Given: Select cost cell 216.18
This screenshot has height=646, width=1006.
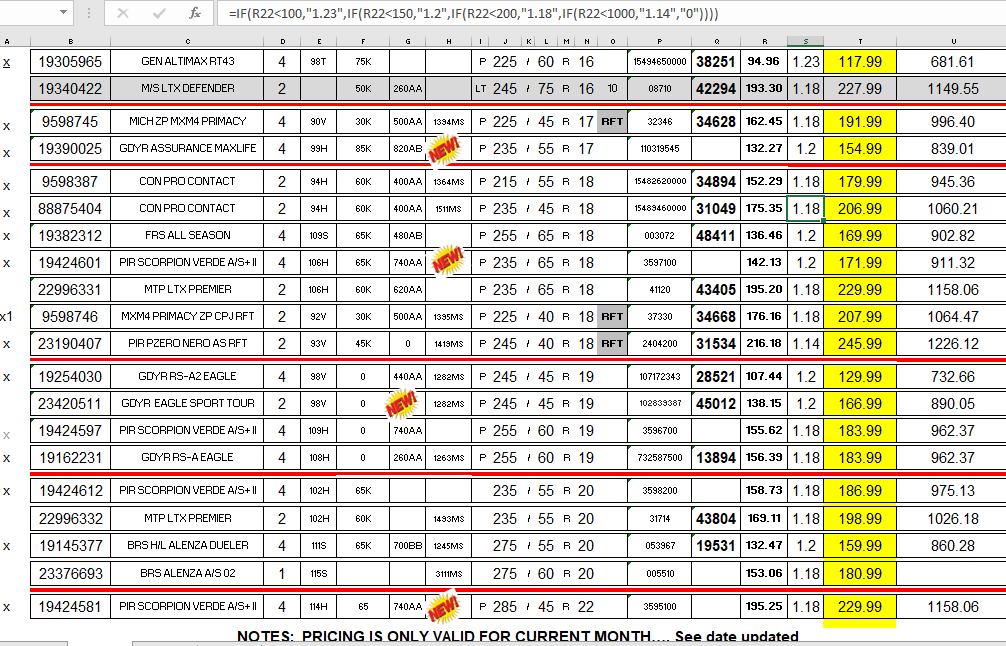Looking at the screenshot, I should [x=764, y=343].
